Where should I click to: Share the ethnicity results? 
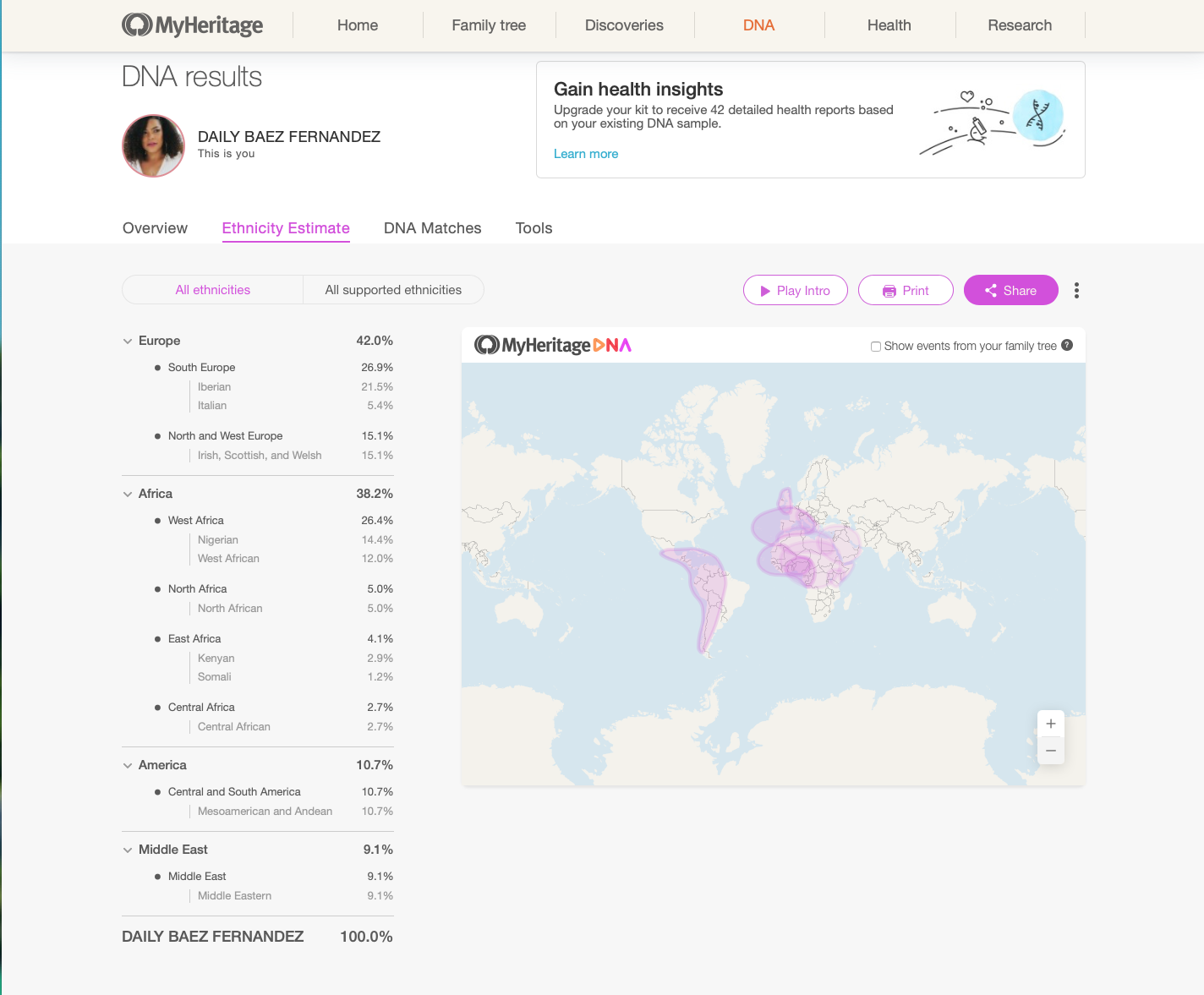(1011, 290)
